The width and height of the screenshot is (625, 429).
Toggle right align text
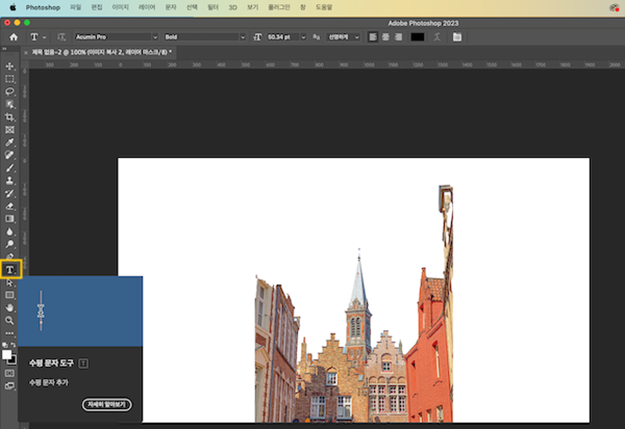click(397, 37)
